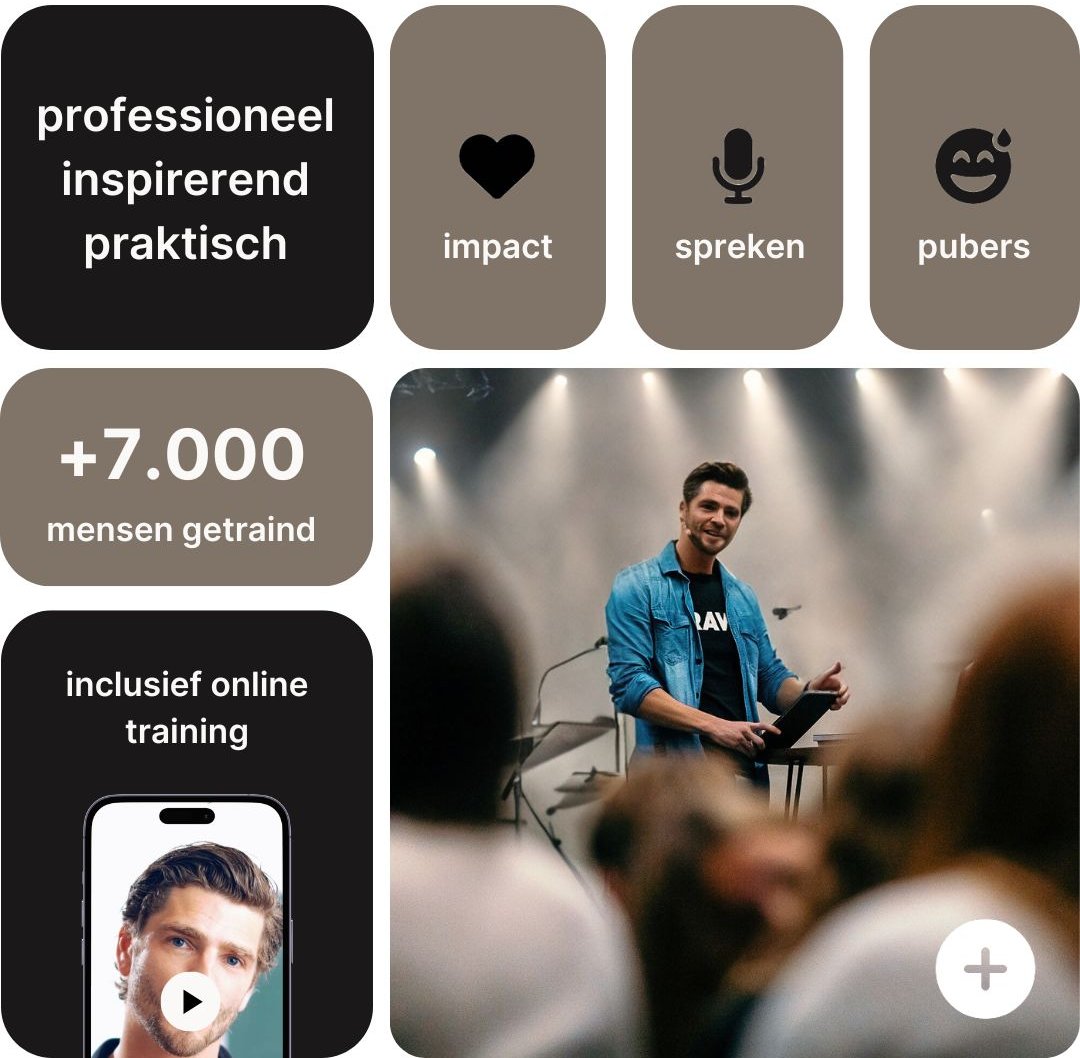Open the spreken card label
The width and height of the screenshot is (1080, 1058).
739,247
